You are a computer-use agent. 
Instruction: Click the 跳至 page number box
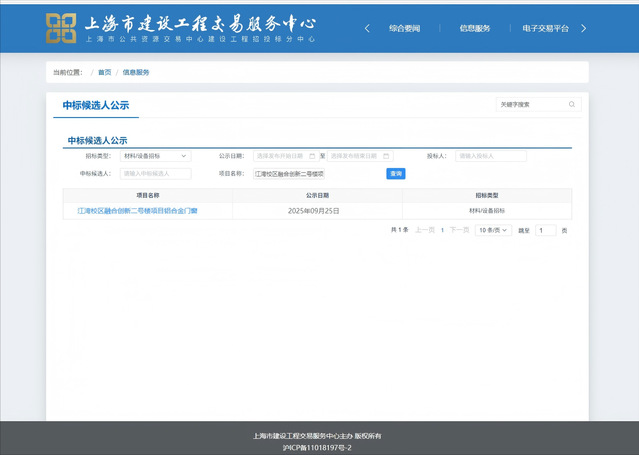(545, 230)
